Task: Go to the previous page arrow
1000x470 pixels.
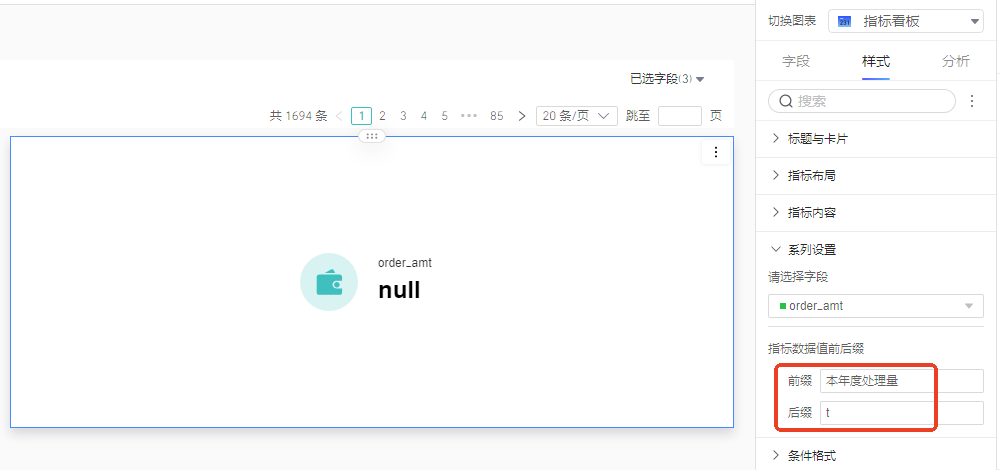Action: pos(339,116)
